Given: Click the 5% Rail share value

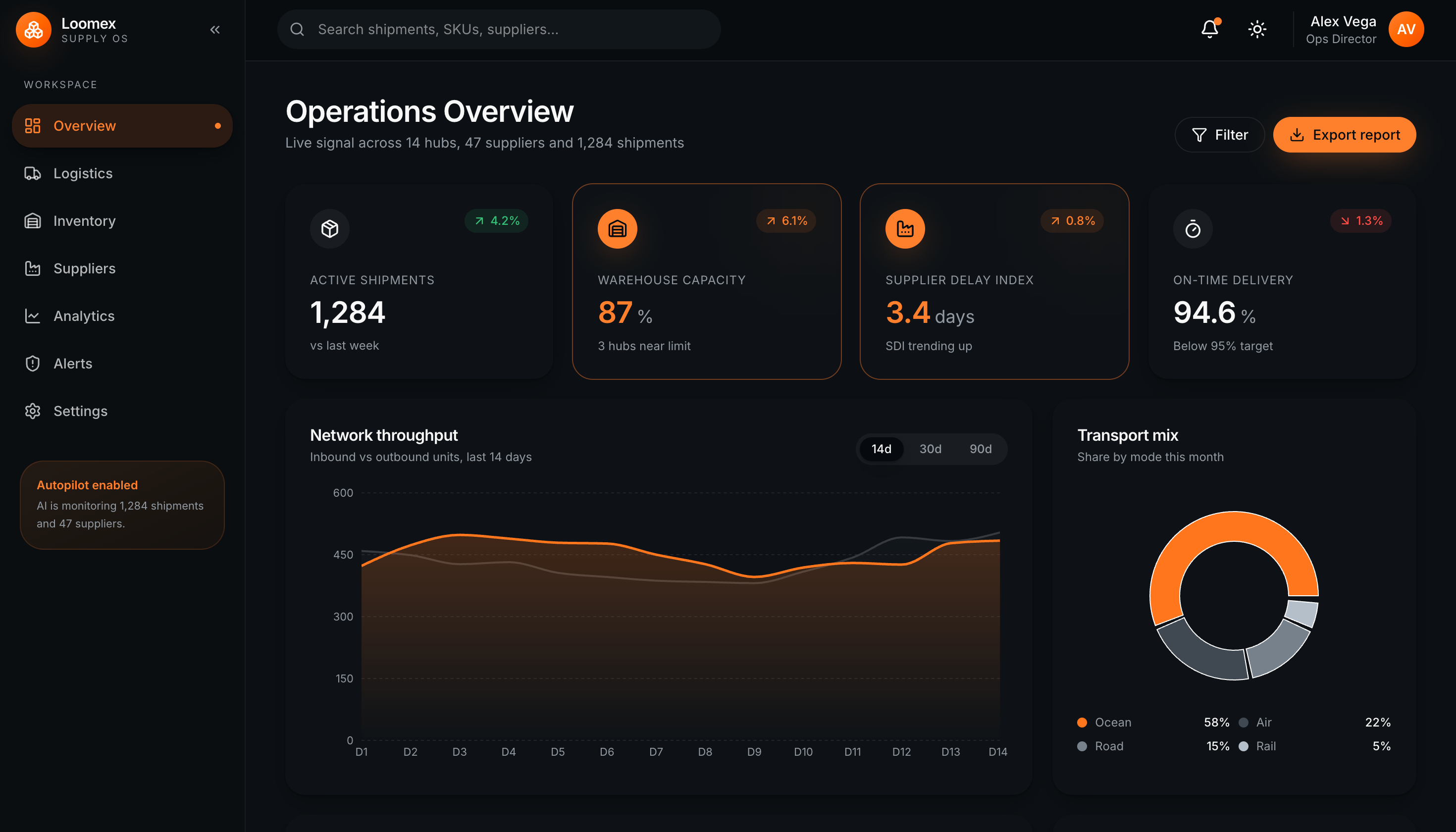Looking at the screenshot, I should pos(1382,746).
